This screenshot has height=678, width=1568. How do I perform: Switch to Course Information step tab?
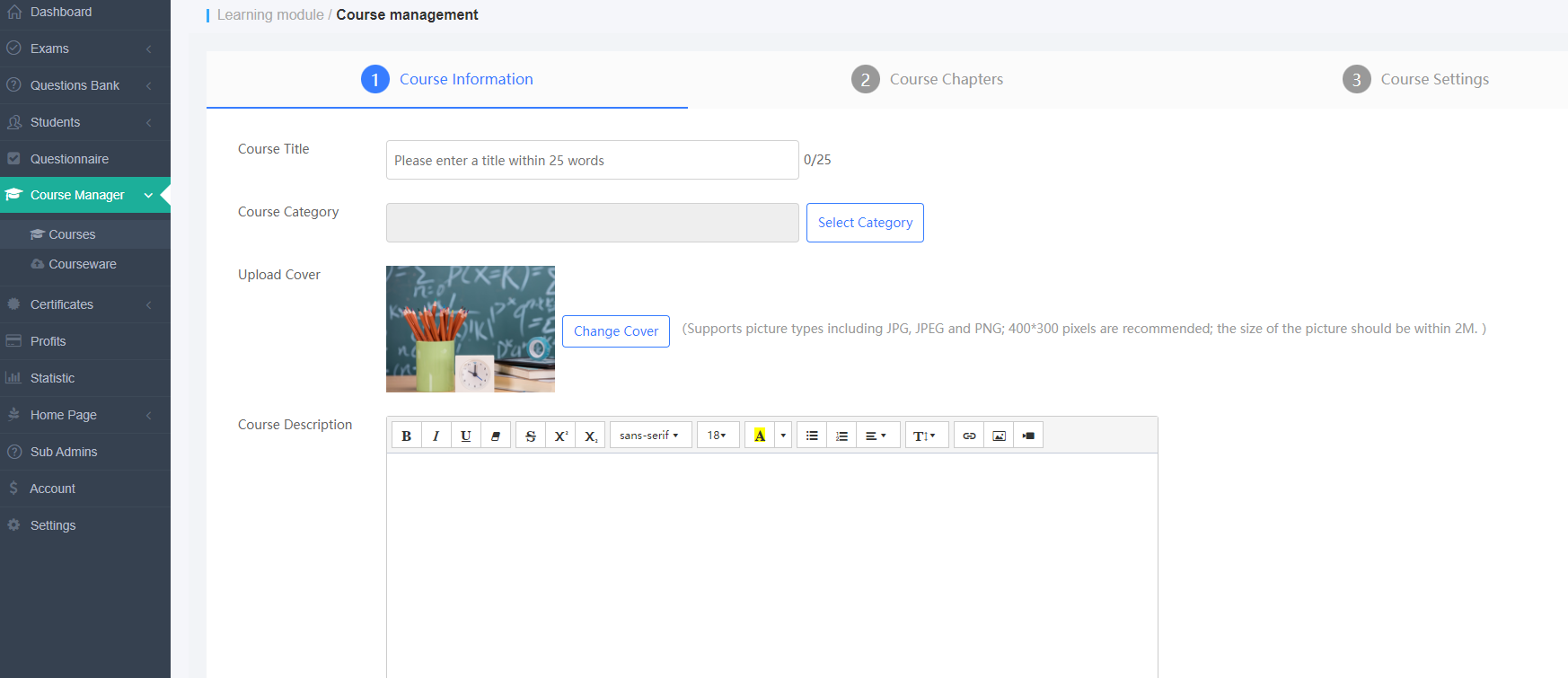447,79
